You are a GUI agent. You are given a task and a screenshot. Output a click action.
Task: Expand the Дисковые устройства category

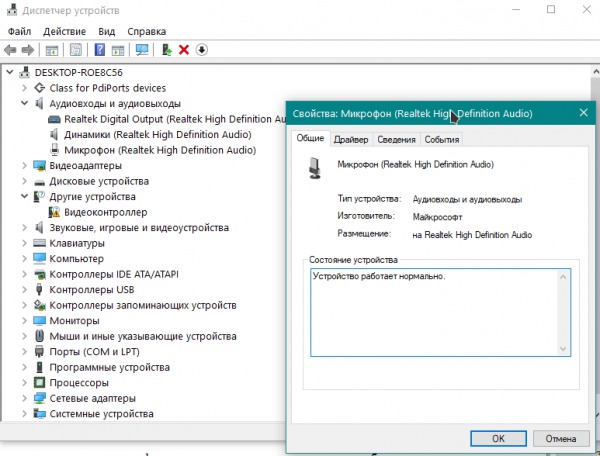(24, 181)
